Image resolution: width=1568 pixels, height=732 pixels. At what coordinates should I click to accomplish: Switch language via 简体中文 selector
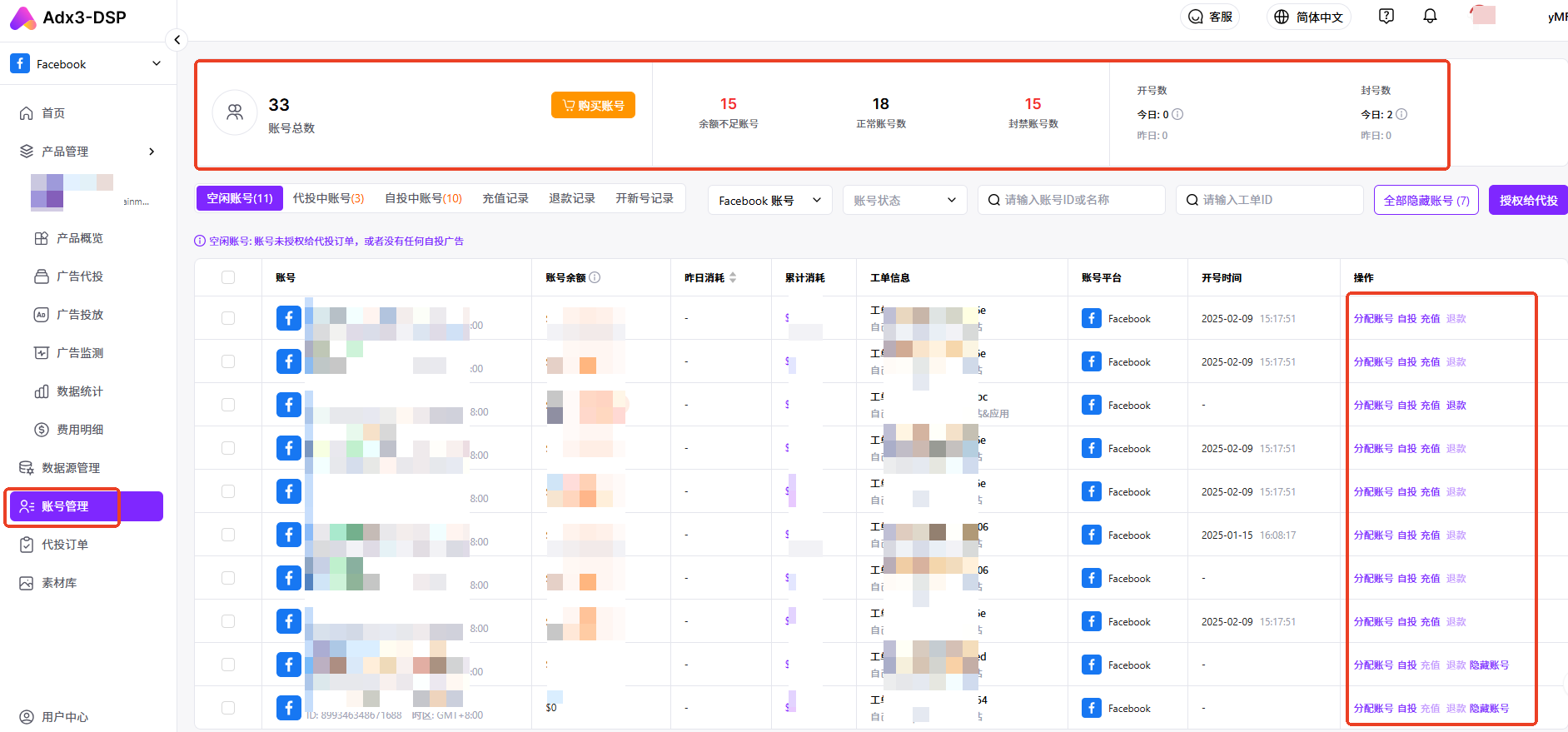1309,17
